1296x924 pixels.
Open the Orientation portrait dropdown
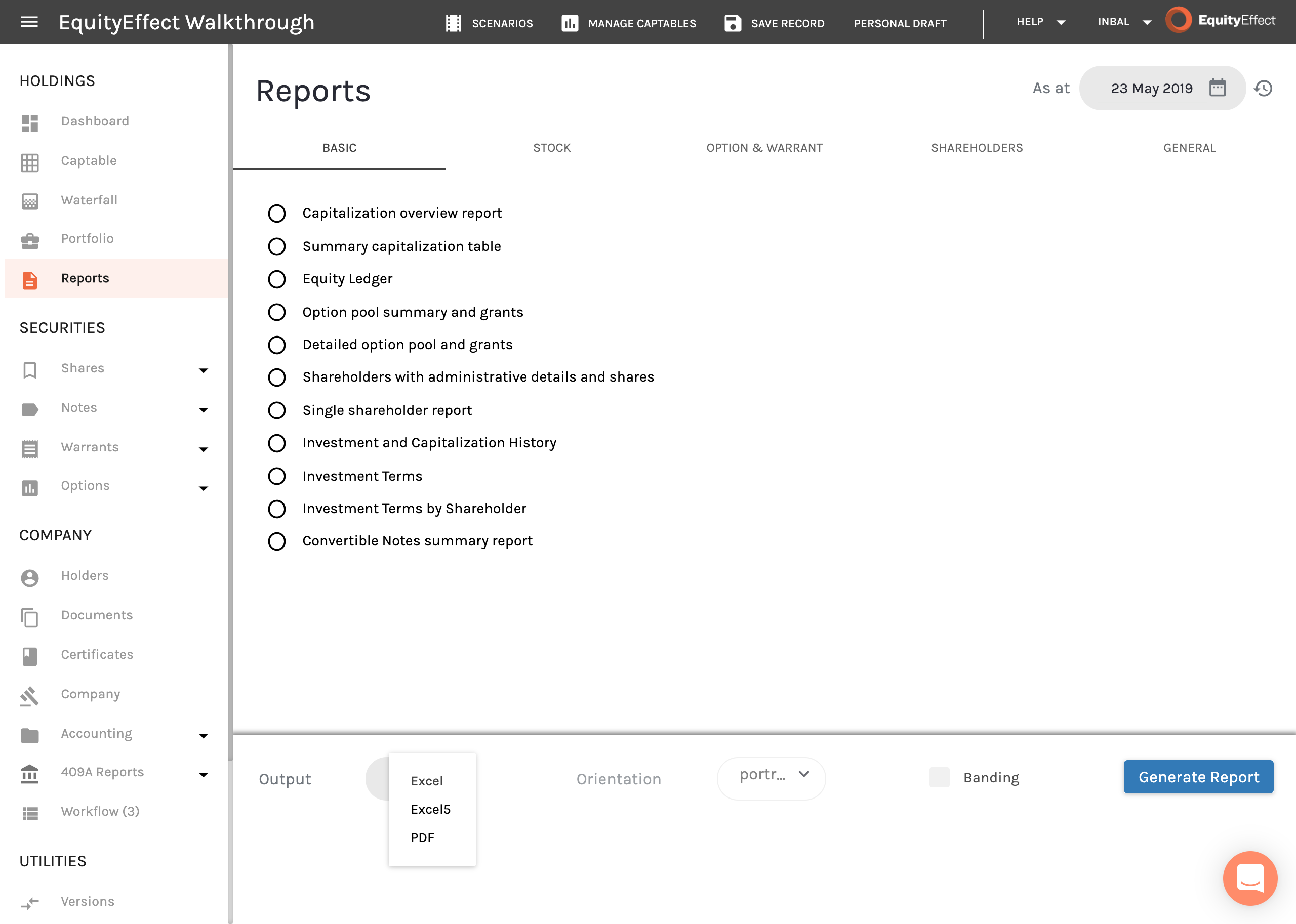pos(771,778)
